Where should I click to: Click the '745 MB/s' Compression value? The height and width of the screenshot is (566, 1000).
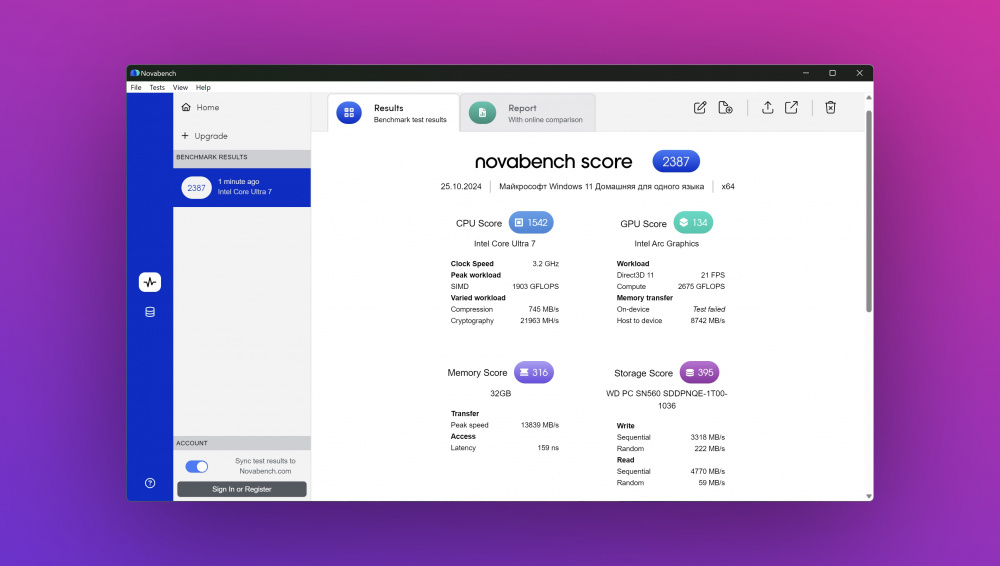543,309
